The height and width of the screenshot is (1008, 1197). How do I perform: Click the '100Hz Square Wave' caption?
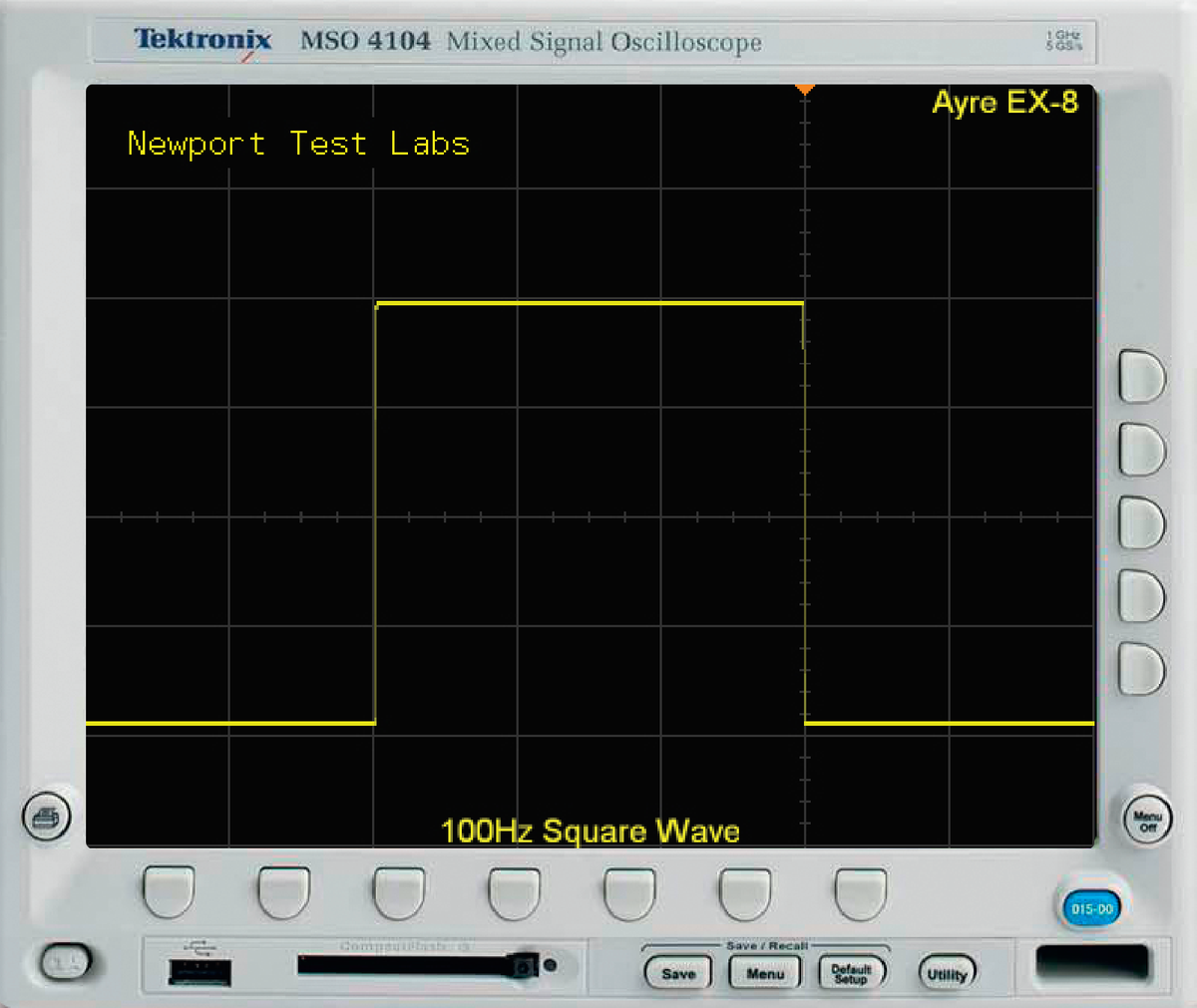(591, 832)
